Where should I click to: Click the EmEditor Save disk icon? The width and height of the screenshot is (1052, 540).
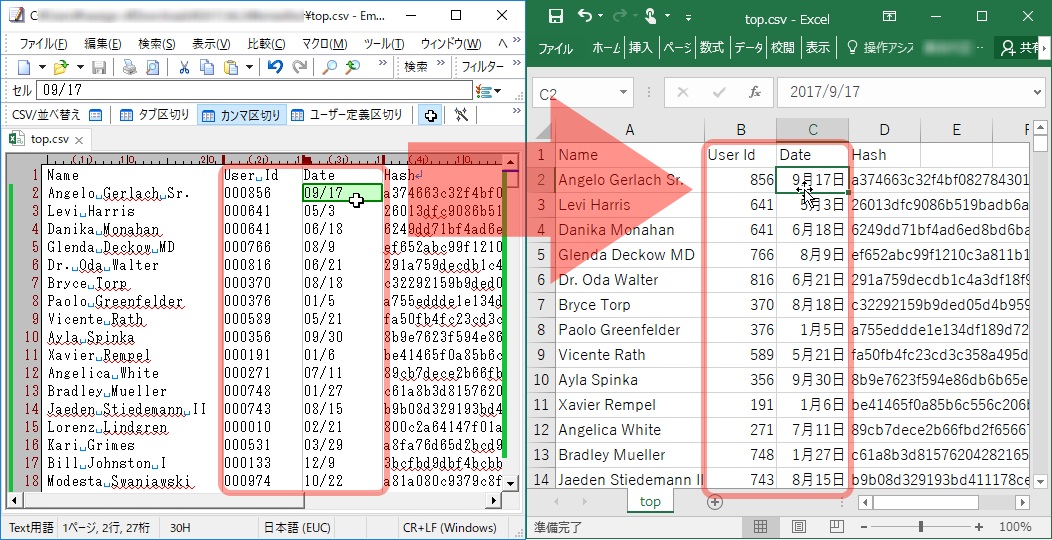[99, 67]
